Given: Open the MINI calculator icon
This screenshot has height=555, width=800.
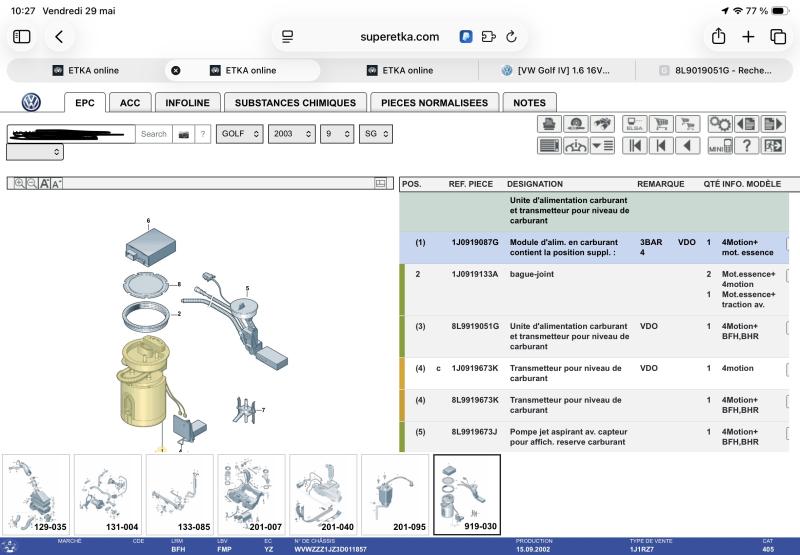Looking at the screenshot, I should pyautogui.click(x=720, y=146).
